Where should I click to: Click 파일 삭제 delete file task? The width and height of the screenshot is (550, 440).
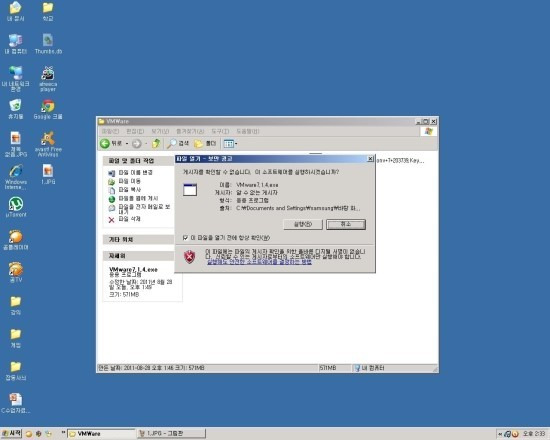(x=124, y=219)
